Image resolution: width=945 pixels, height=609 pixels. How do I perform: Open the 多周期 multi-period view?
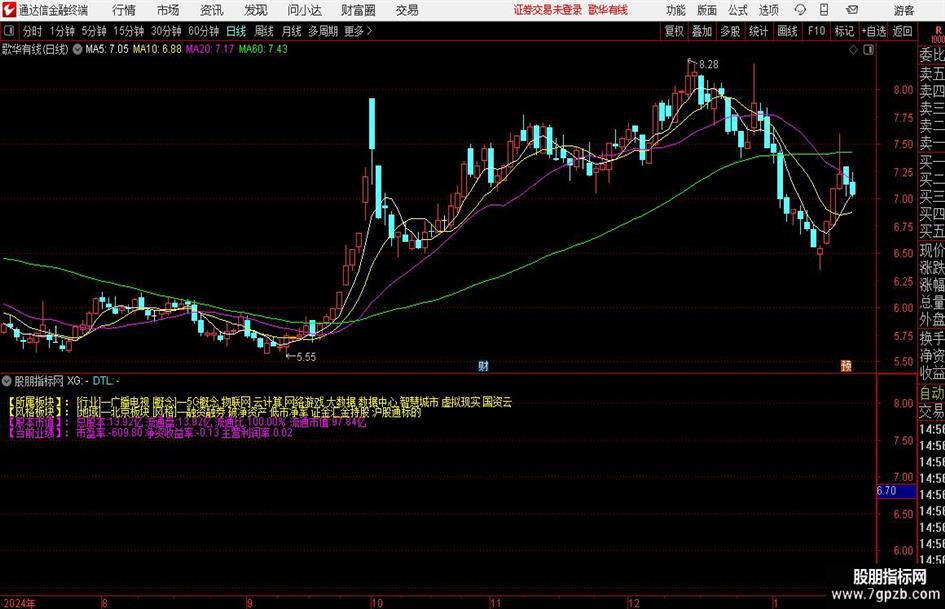[323, 31]
